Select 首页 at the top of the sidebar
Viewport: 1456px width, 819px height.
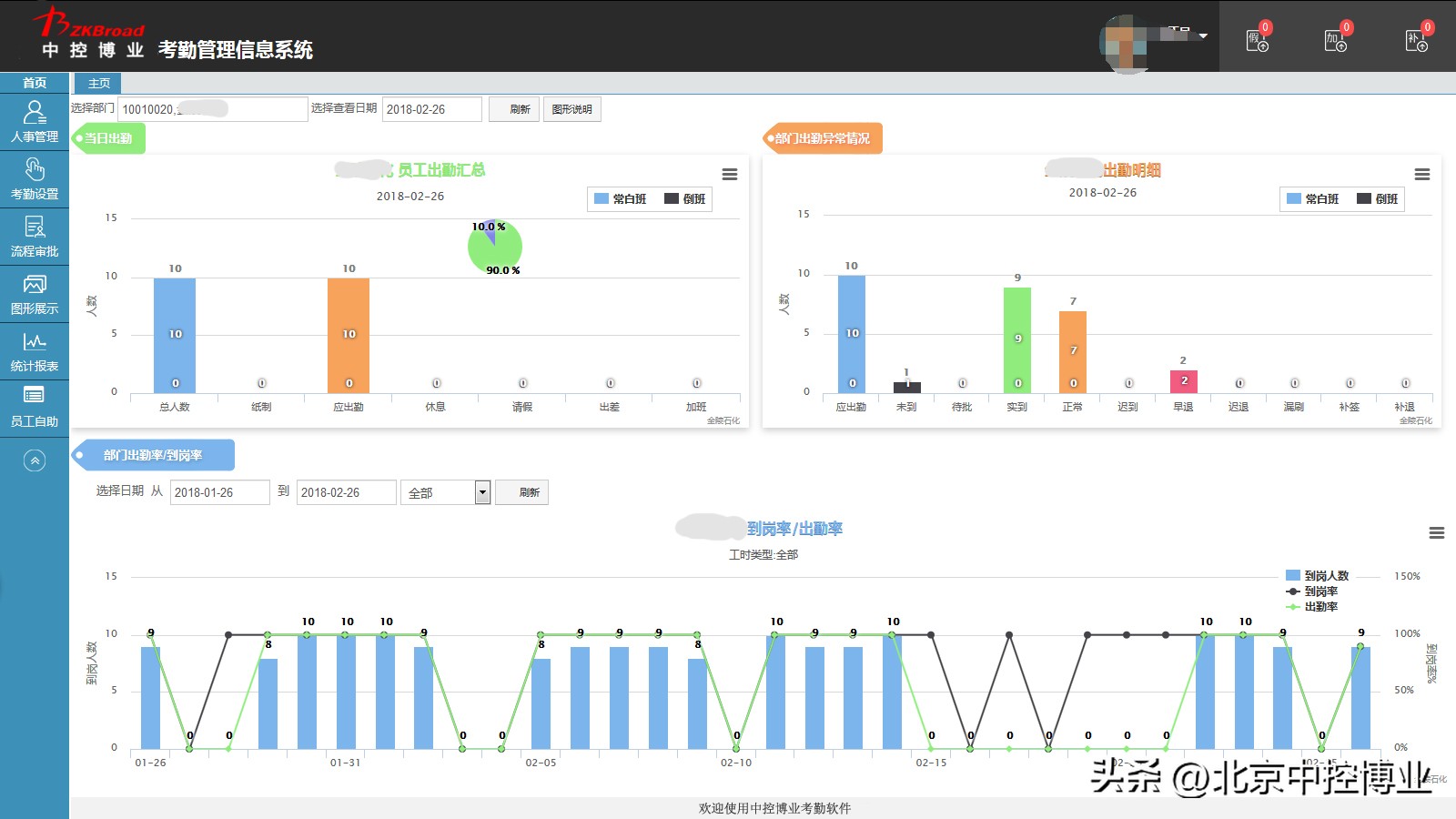coord(35,83)
